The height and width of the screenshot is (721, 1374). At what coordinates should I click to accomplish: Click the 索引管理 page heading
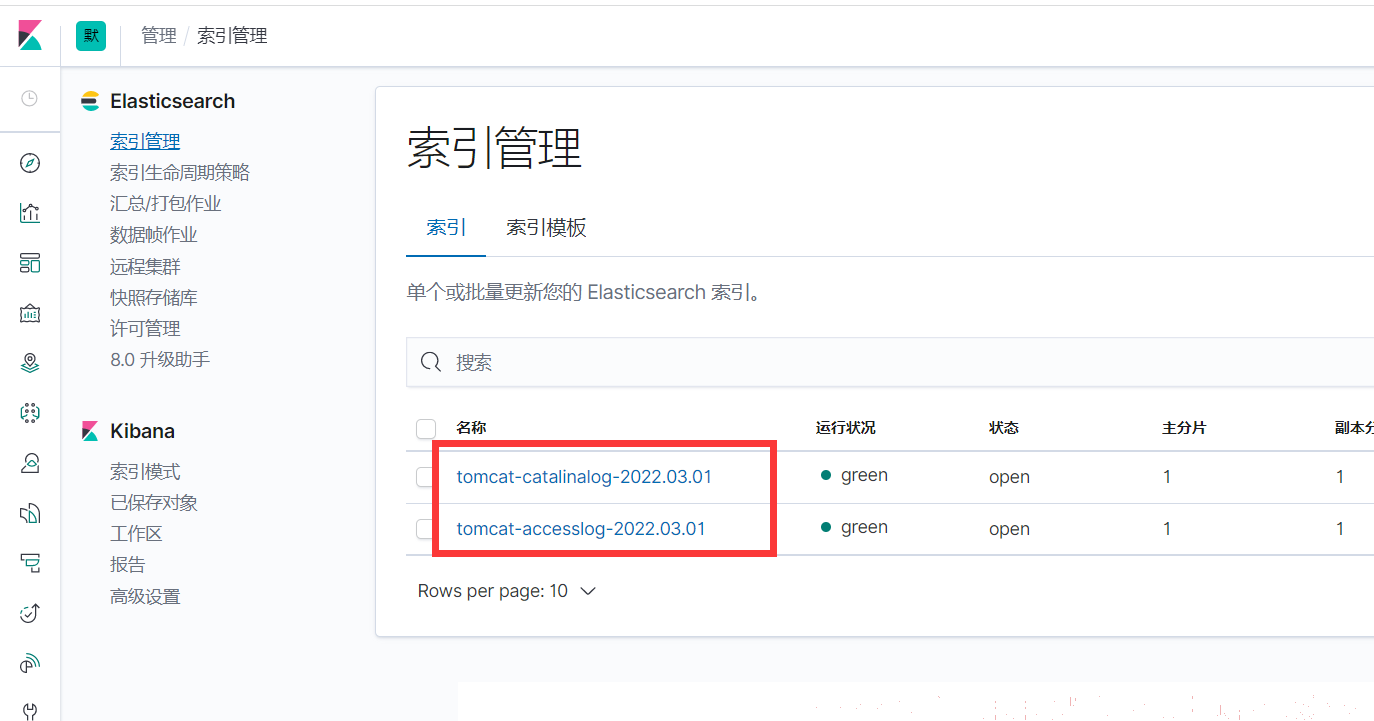click(x=494, y=150)
